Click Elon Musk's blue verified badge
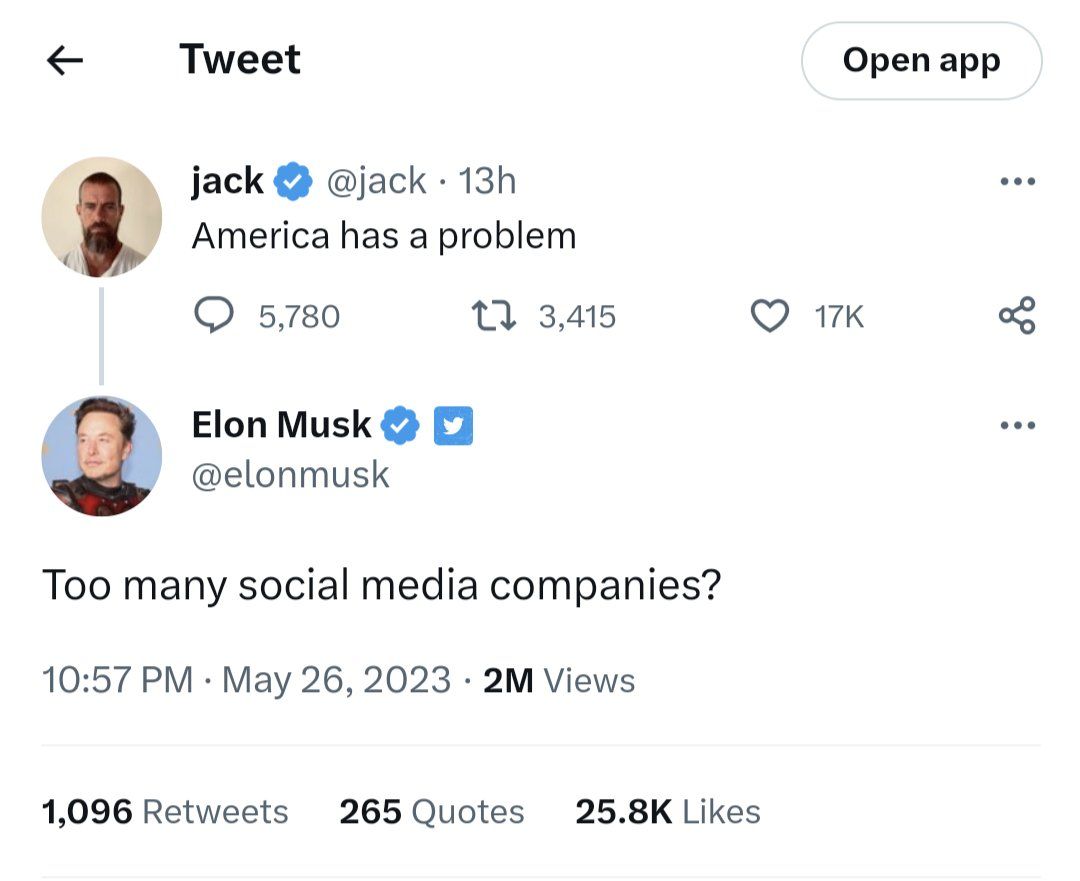The height and width of the screenshot is (881, 1080). coord(401,426)
